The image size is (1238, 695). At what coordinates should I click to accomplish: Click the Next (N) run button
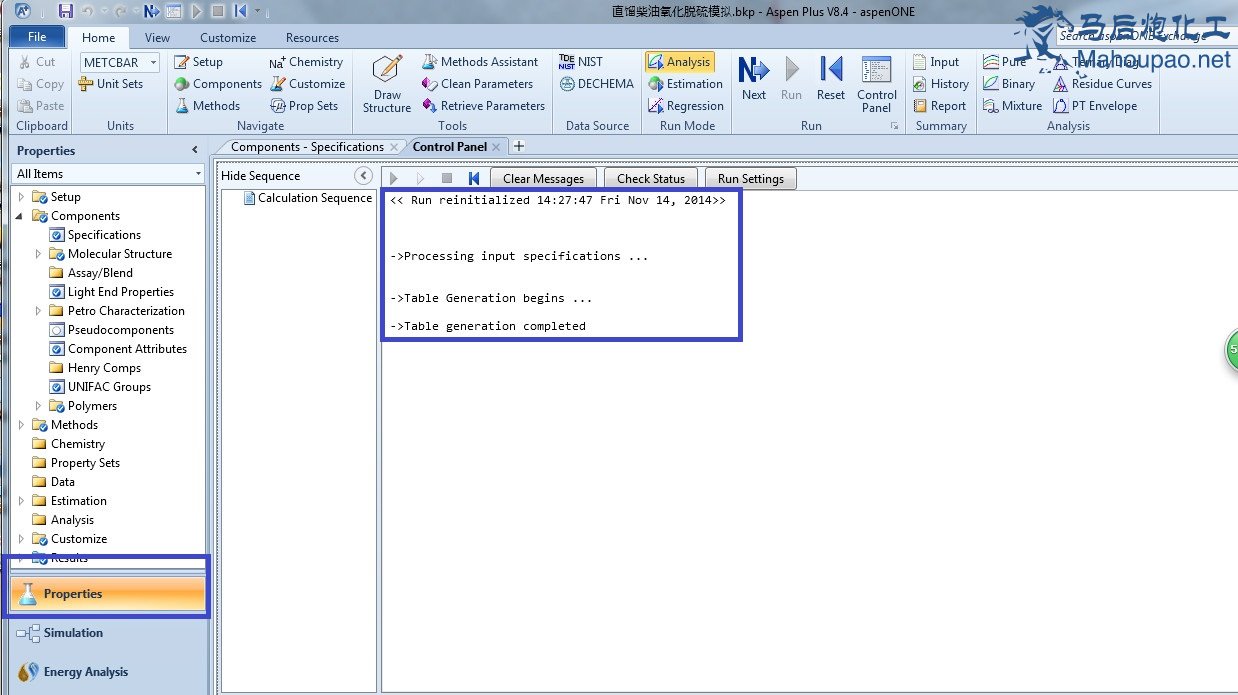tap(754, 79)
